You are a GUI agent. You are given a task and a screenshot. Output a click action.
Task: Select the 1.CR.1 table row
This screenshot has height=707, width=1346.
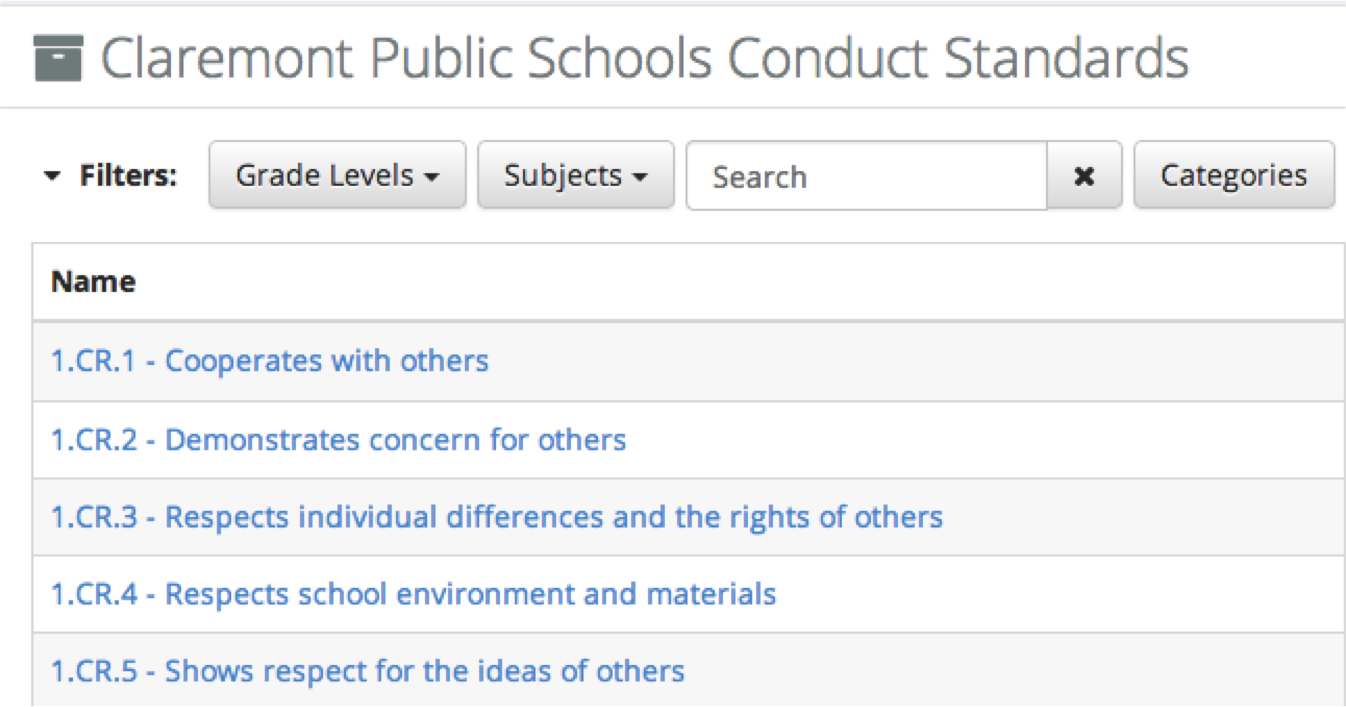pyautogui.click(x=689, y=361)
